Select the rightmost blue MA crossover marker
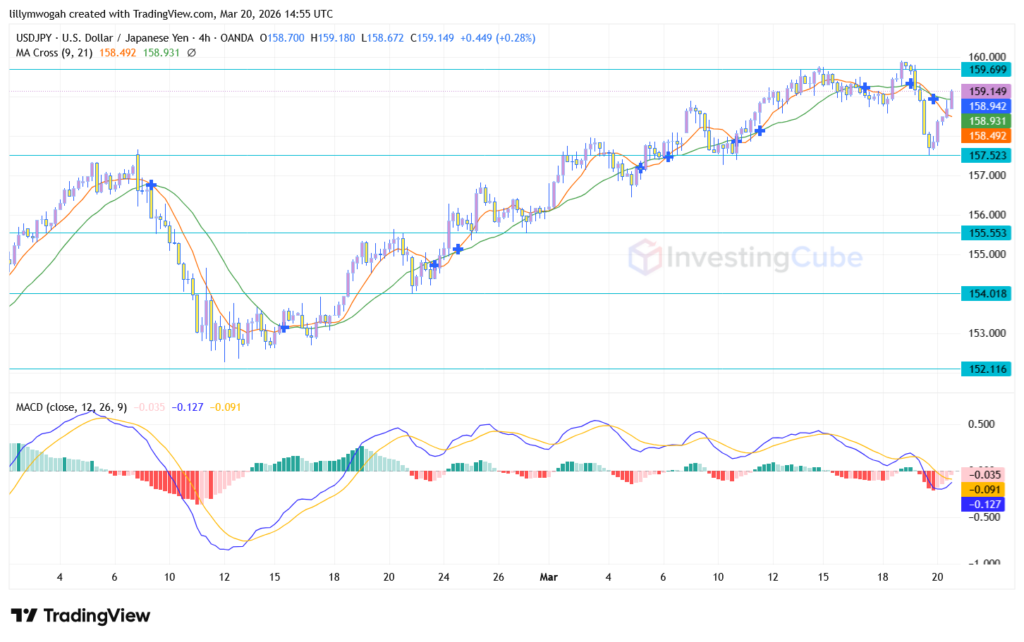The width and height of the screenshot is (1024, 642). coord(933,99)
